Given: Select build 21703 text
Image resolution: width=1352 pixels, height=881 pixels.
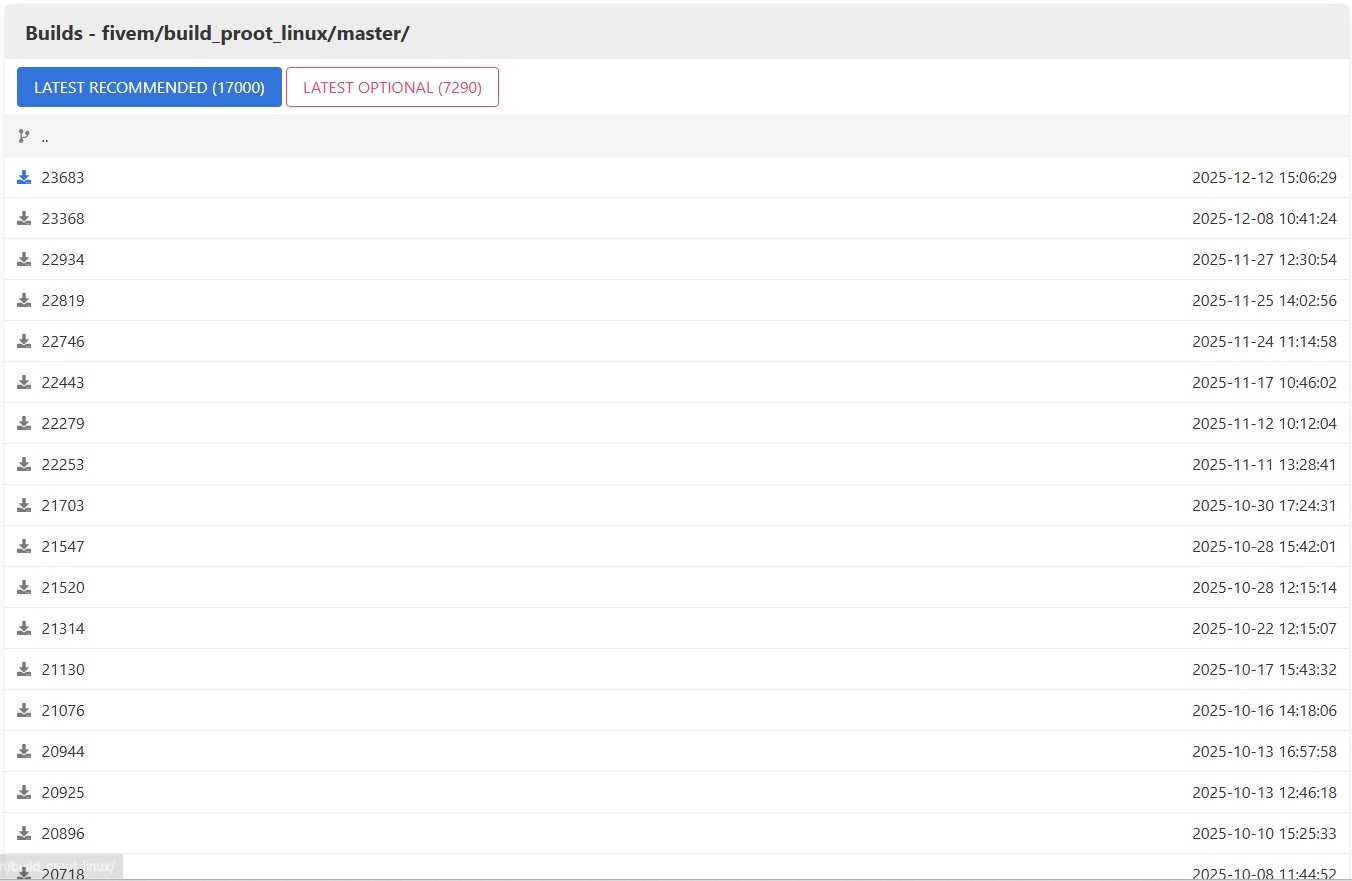Looking at the screenshot, I should (x=63, y=506).
